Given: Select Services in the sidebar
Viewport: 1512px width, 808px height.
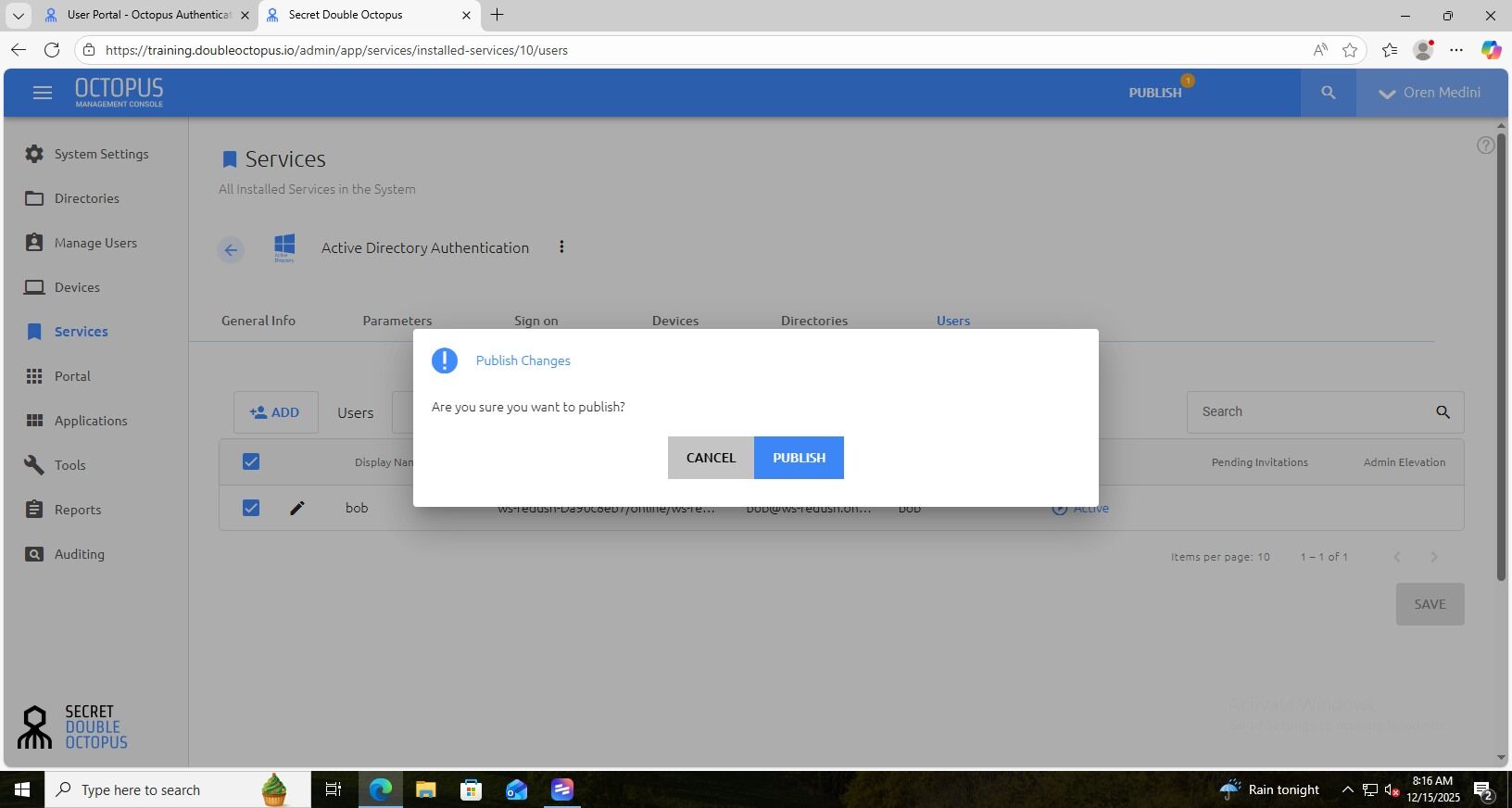Looking at the screenshot, I should pos(81,332).
